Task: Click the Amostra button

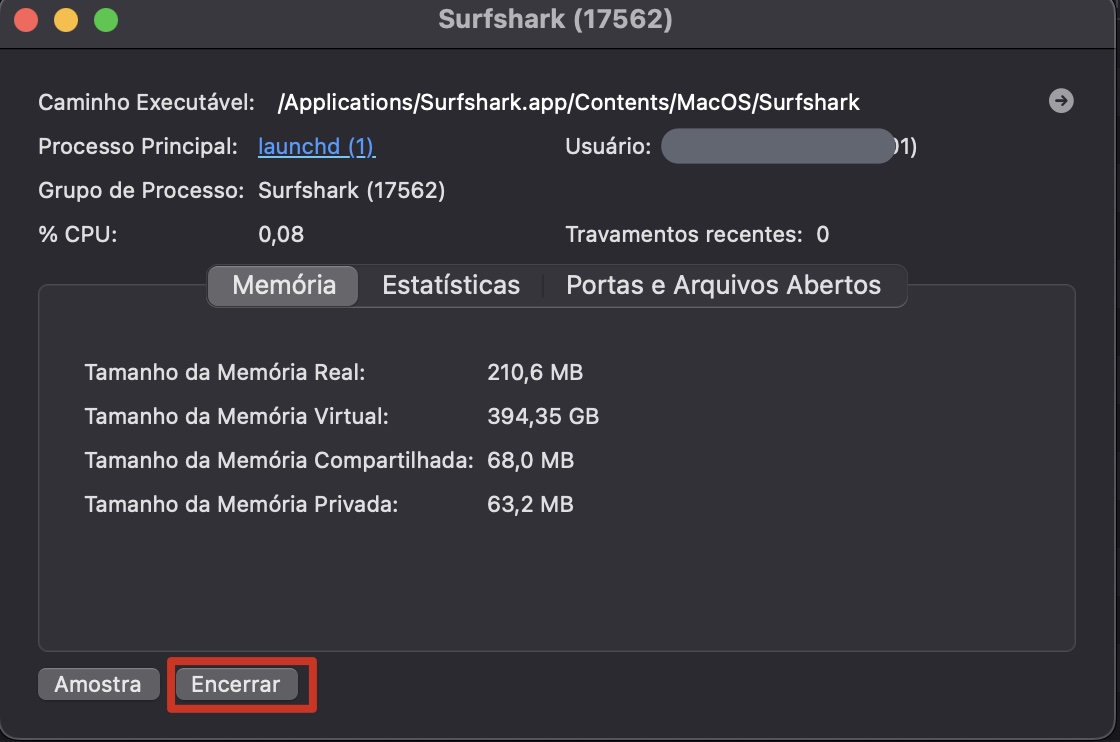Action: point(97,684)
